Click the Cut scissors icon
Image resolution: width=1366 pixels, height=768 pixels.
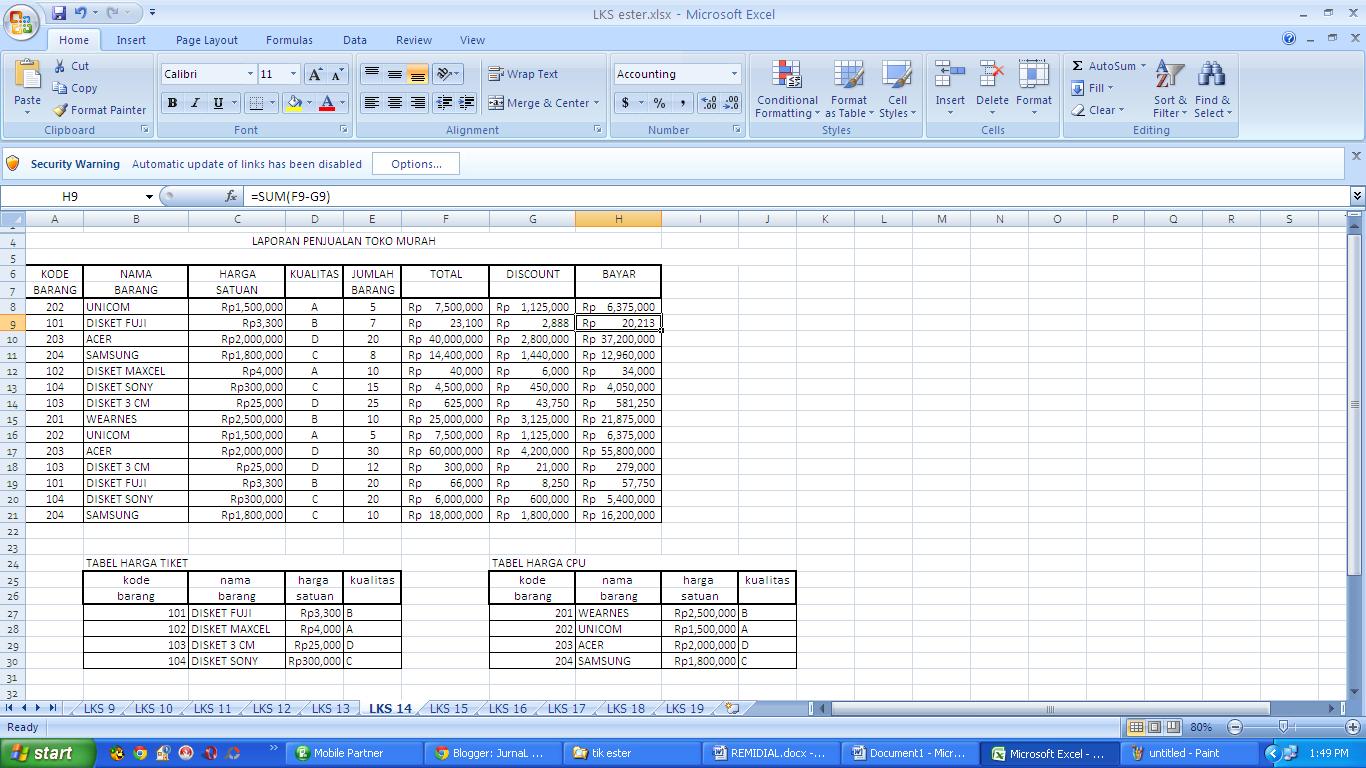(60, 66)
